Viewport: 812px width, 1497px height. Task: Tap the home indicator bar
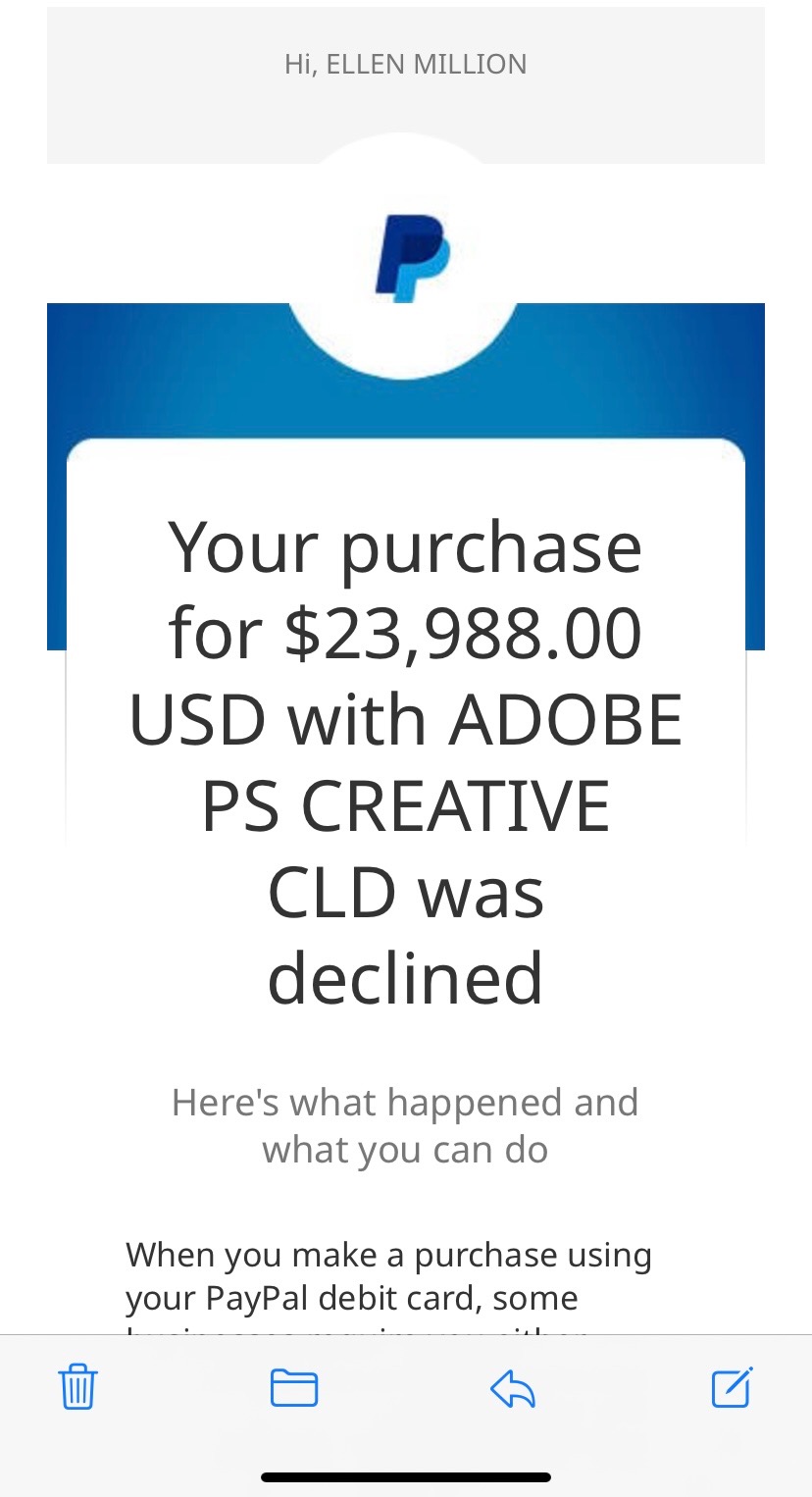click(x=406, y=1476)
